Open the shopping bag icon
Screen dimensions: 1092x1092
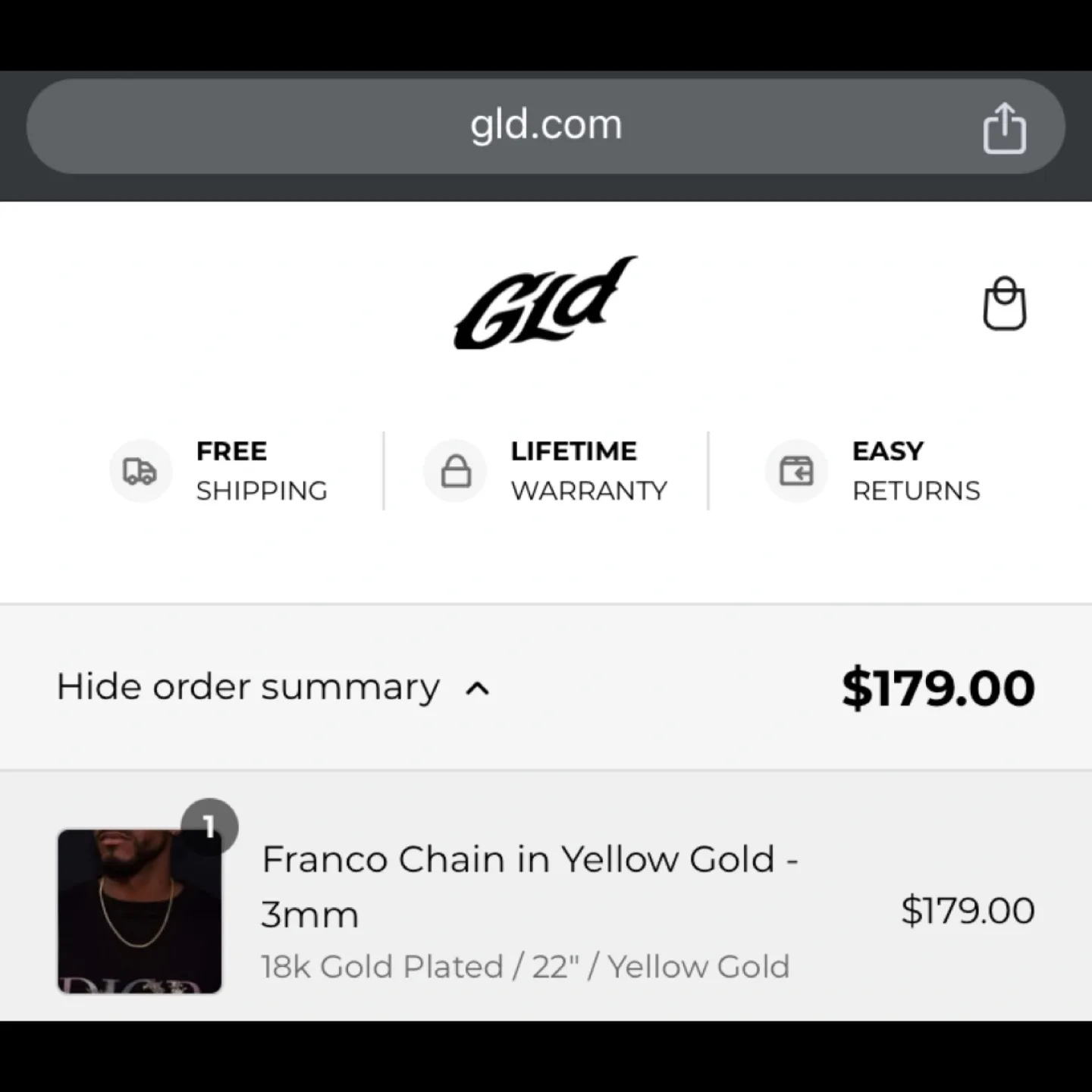point(1005,303)
